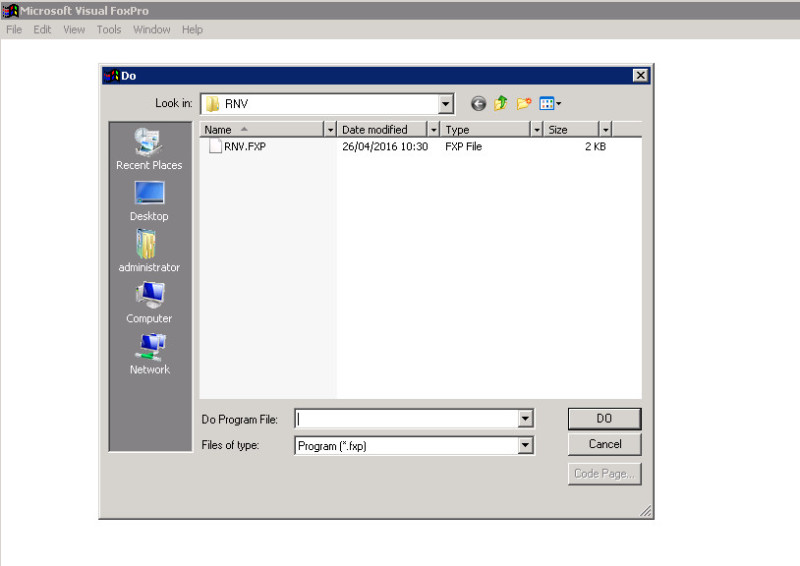Click the dialog resize grip corner
Viewport: 800px width, 566px height.
click(646, 511)
